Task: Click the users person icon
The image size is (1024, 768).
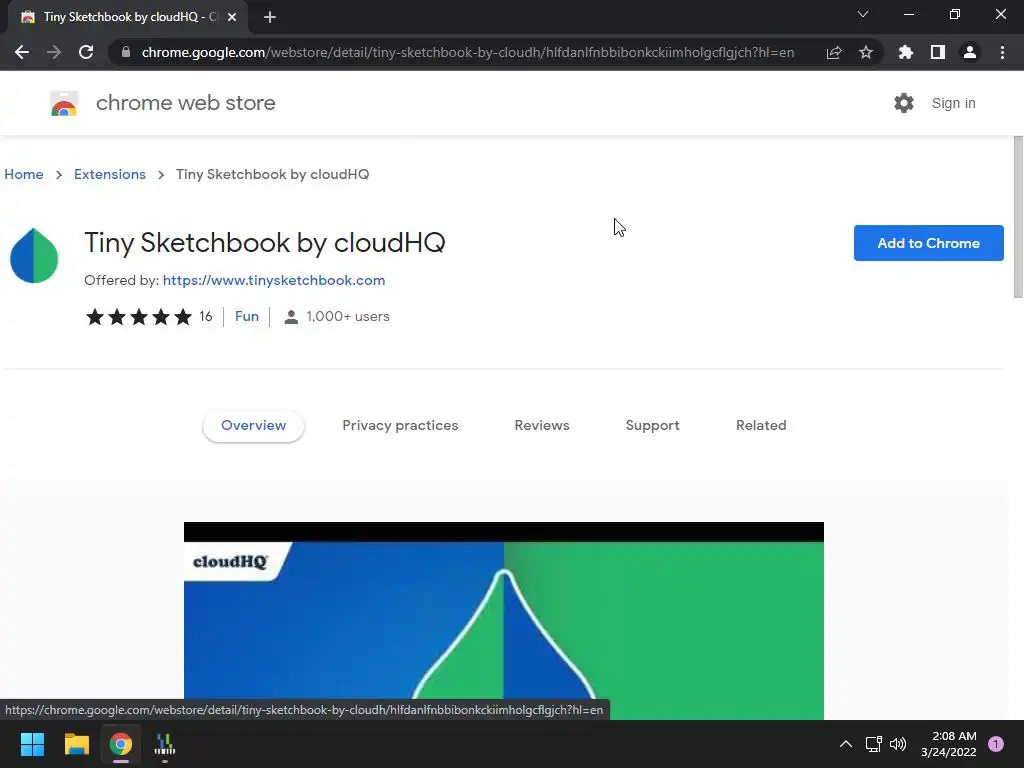Action: 291,317
